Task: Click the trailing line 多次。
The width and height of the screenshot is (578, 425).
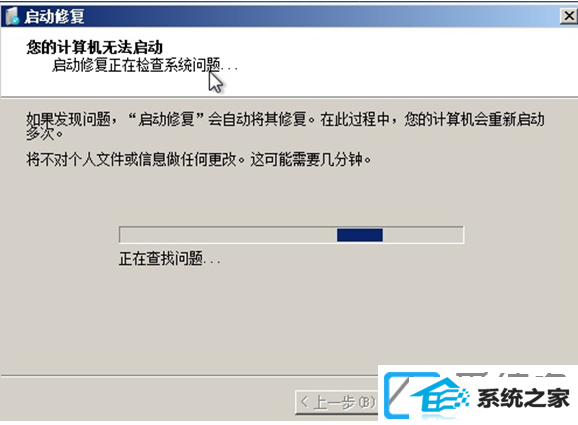Action: (x=44, y=133)
